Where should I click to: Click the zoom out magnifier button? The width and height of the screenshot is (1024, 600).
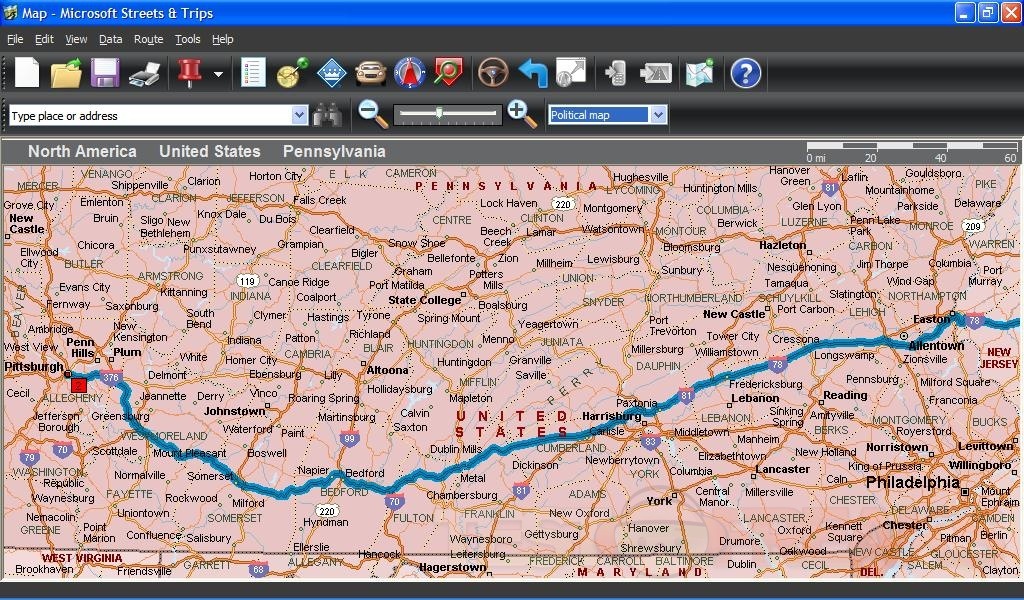tap(373, 114)
